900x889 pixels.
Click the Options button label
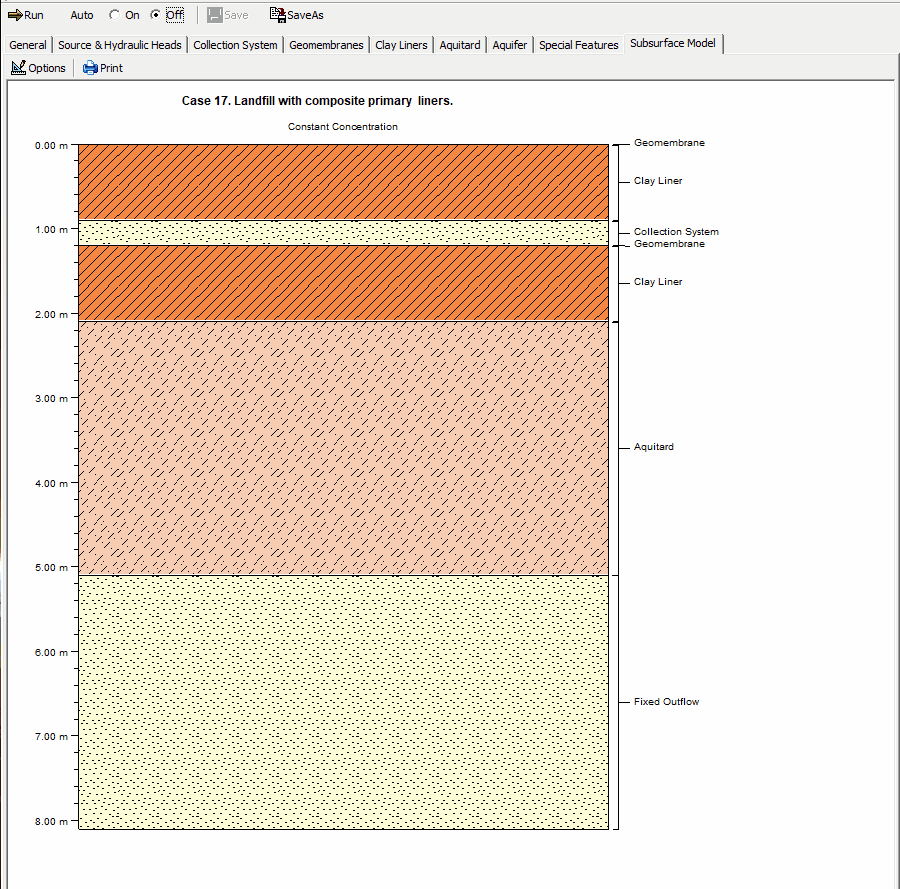pyautogui.click(x=47, y=68)
